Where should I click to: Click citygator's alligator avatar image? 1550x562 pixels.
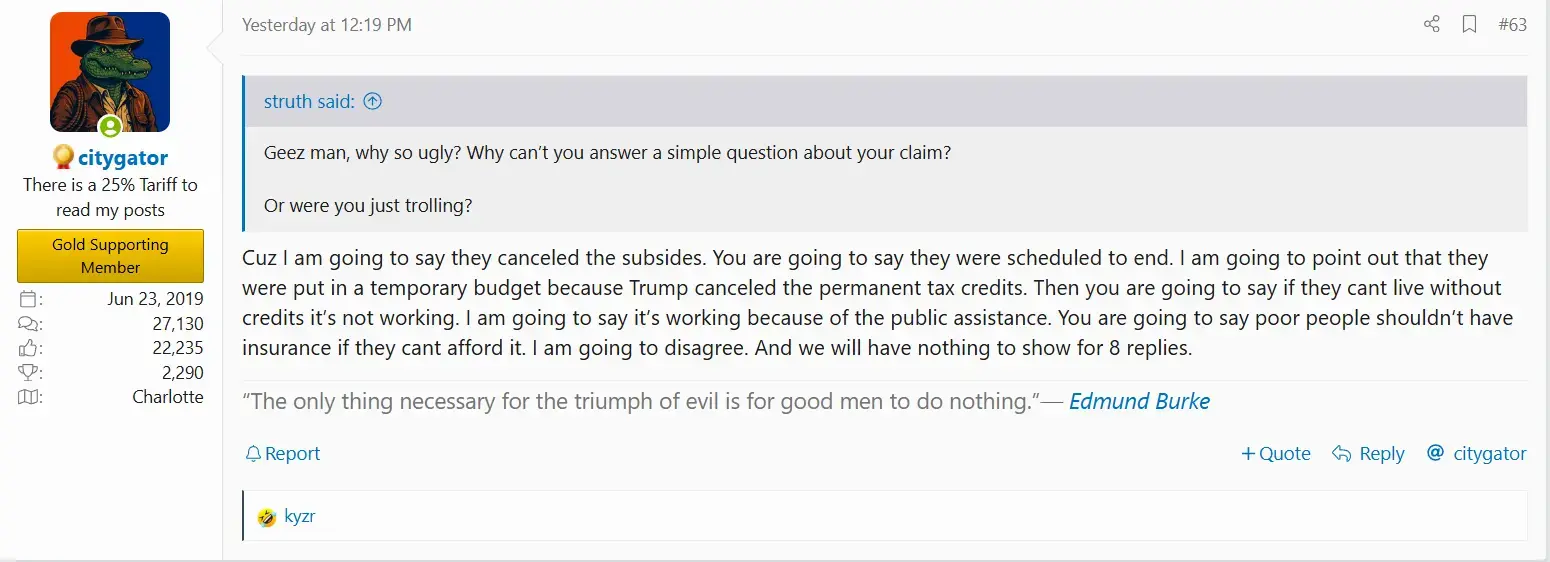tap(110, 72)
